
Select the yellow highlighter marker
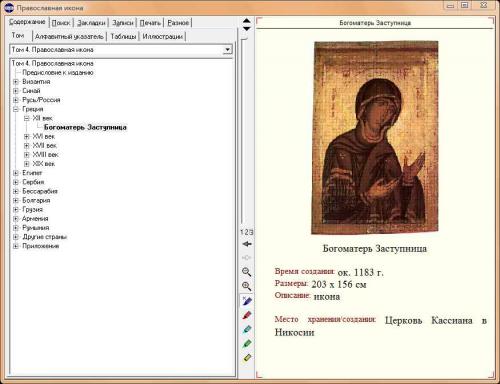click(247, 358)
